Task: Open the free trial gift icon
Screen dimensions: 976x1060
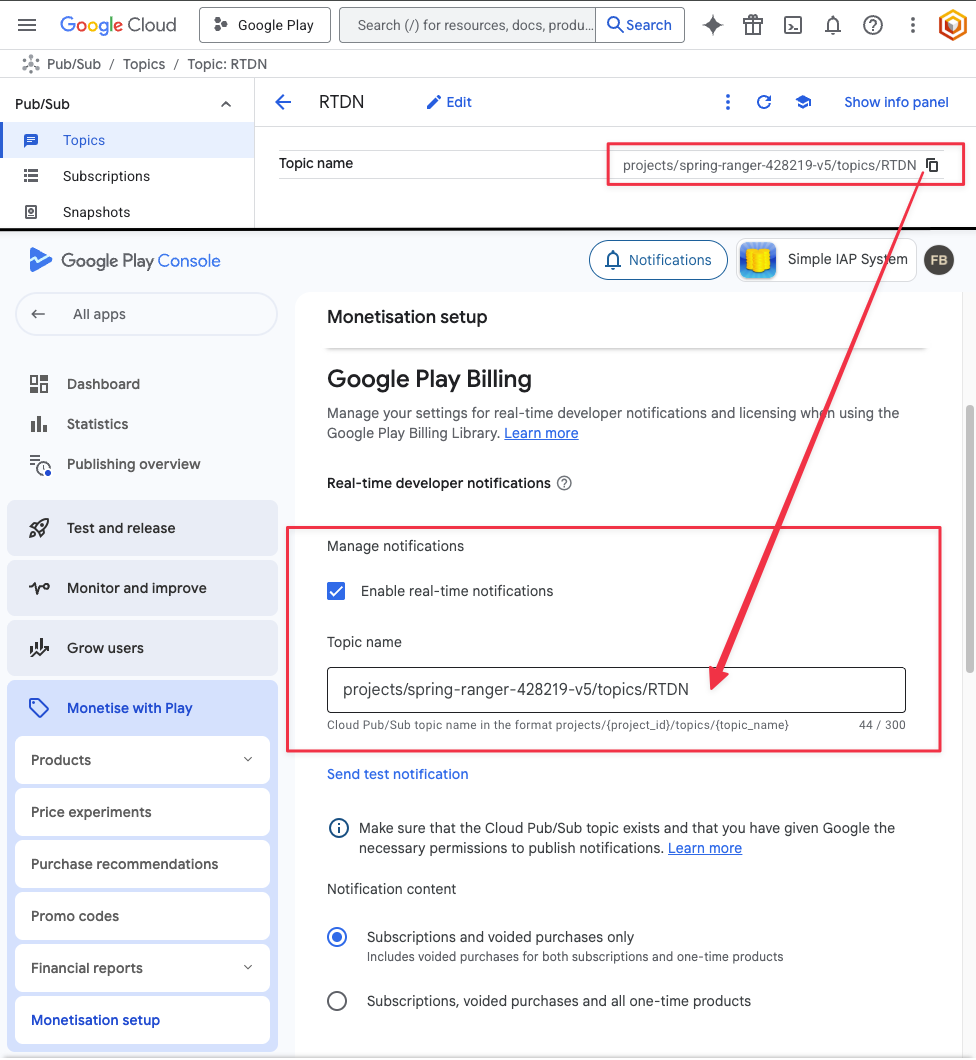Action: point(753,25)
